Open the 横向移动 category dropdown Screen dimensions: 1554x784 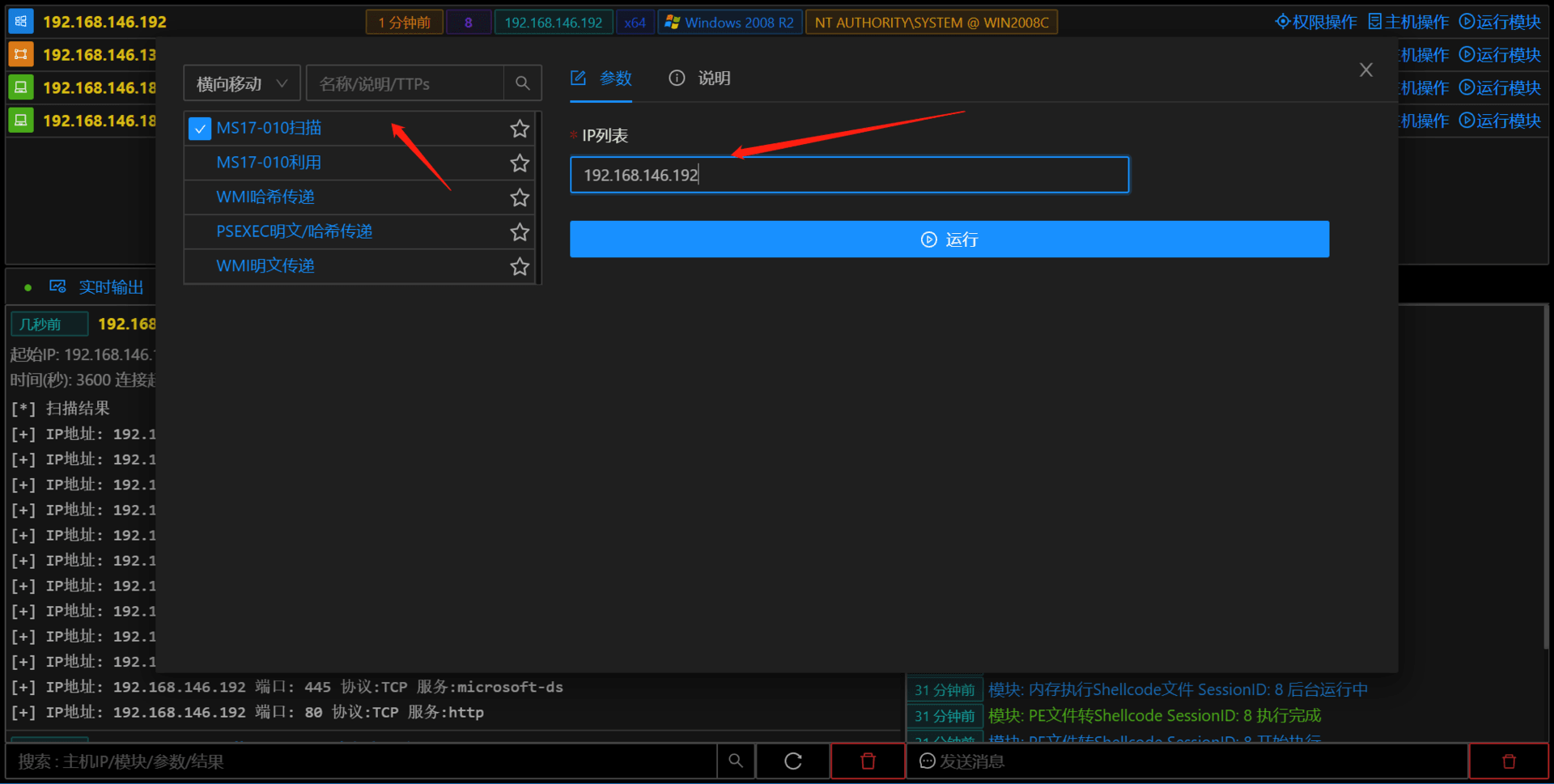pos(242,83)
